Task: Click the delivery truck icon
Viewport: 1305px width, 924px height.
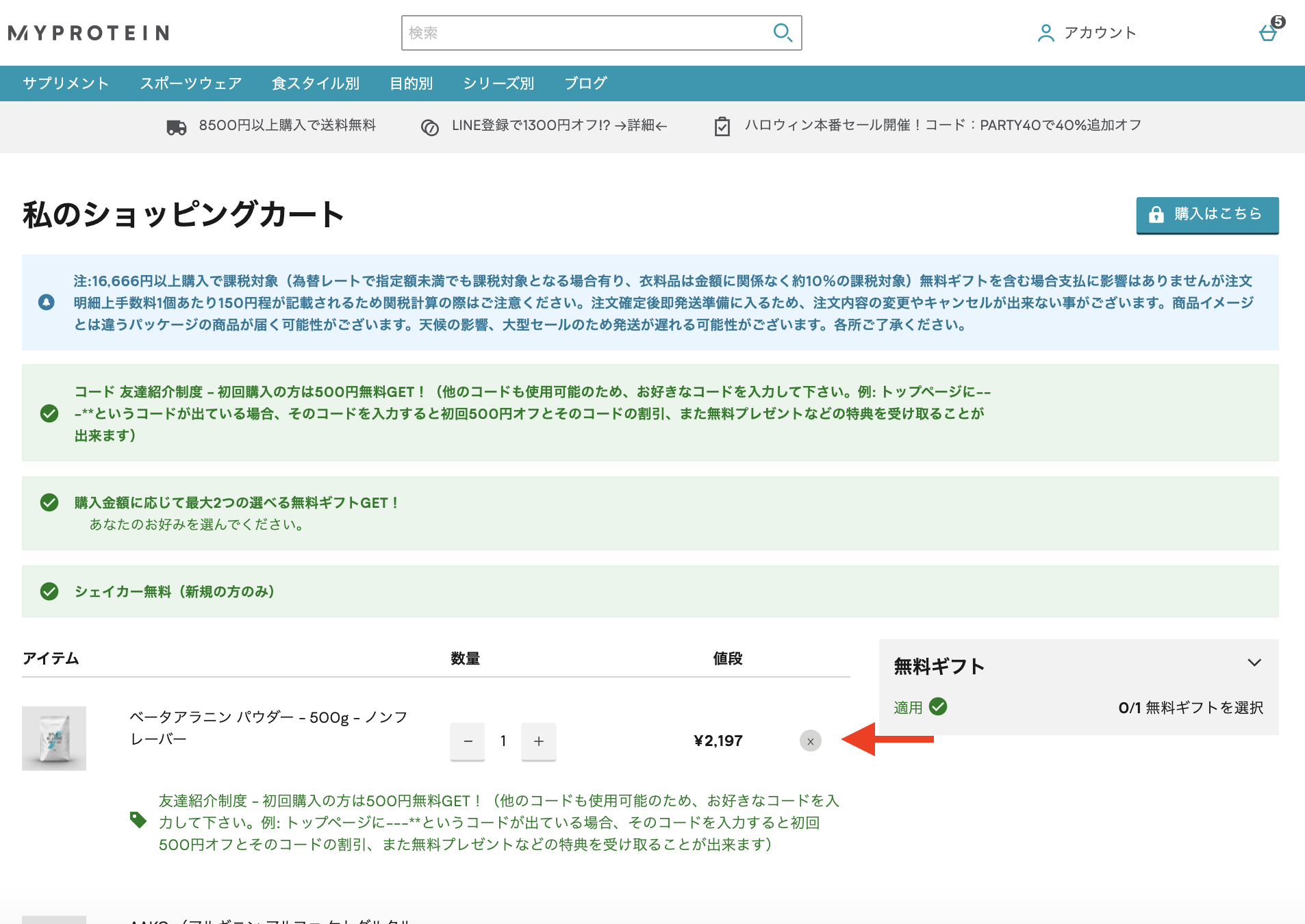Action: (x=177, y=127)
